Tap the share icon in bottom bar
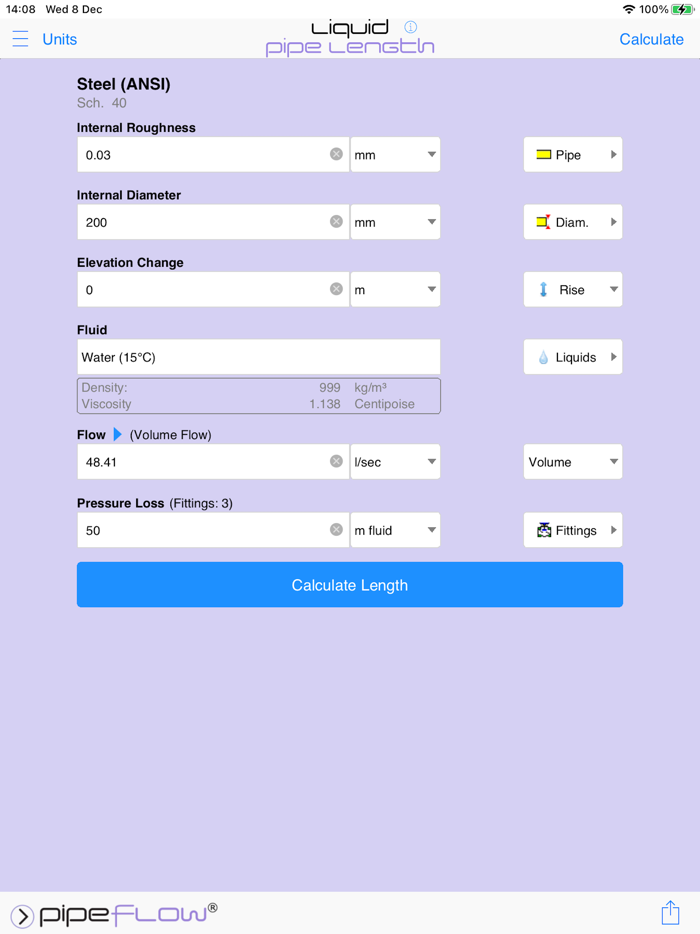The image size is (700, 934). point(669,912)
